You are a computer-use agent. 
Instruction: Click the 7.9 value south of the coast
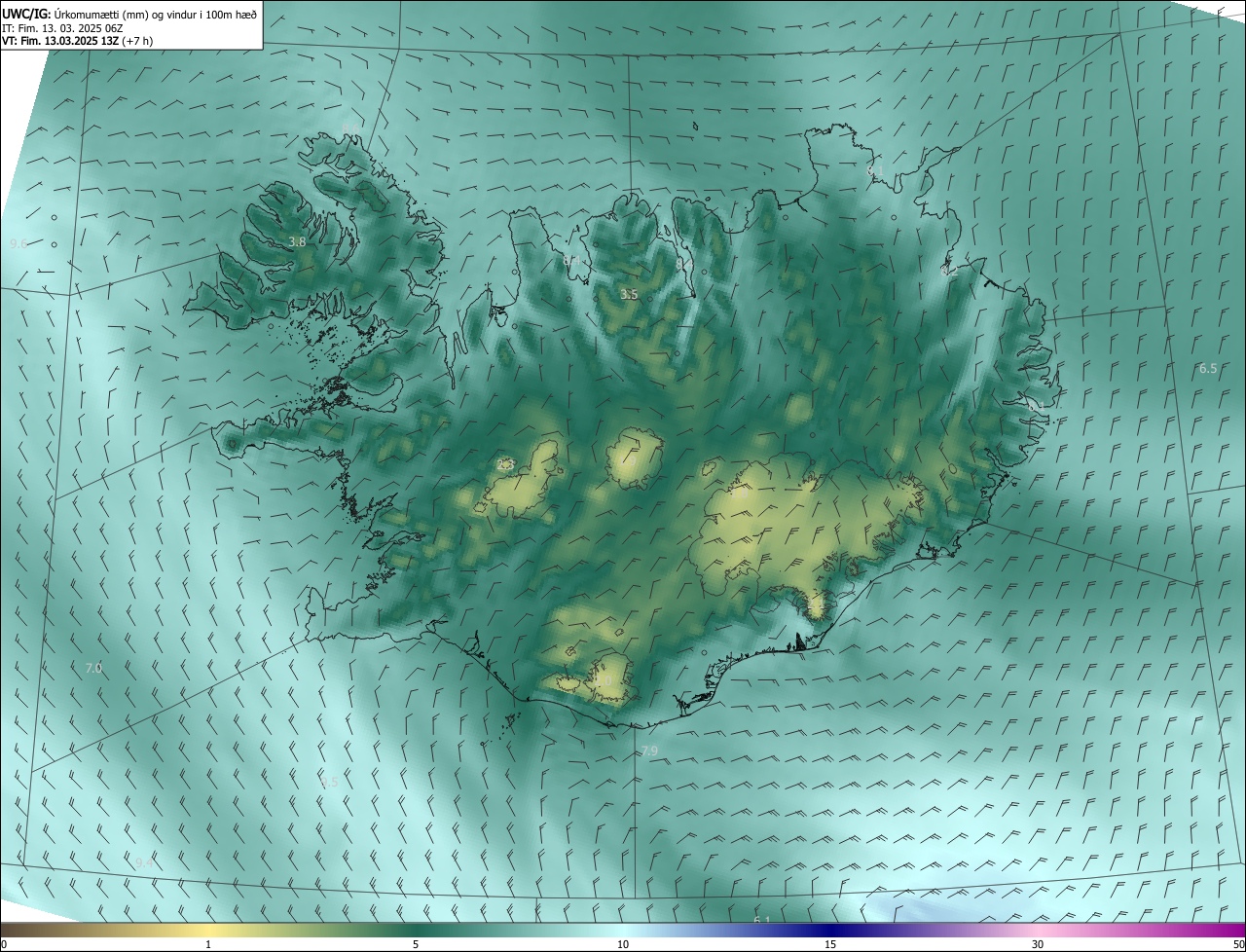click(x=649, y=751)
